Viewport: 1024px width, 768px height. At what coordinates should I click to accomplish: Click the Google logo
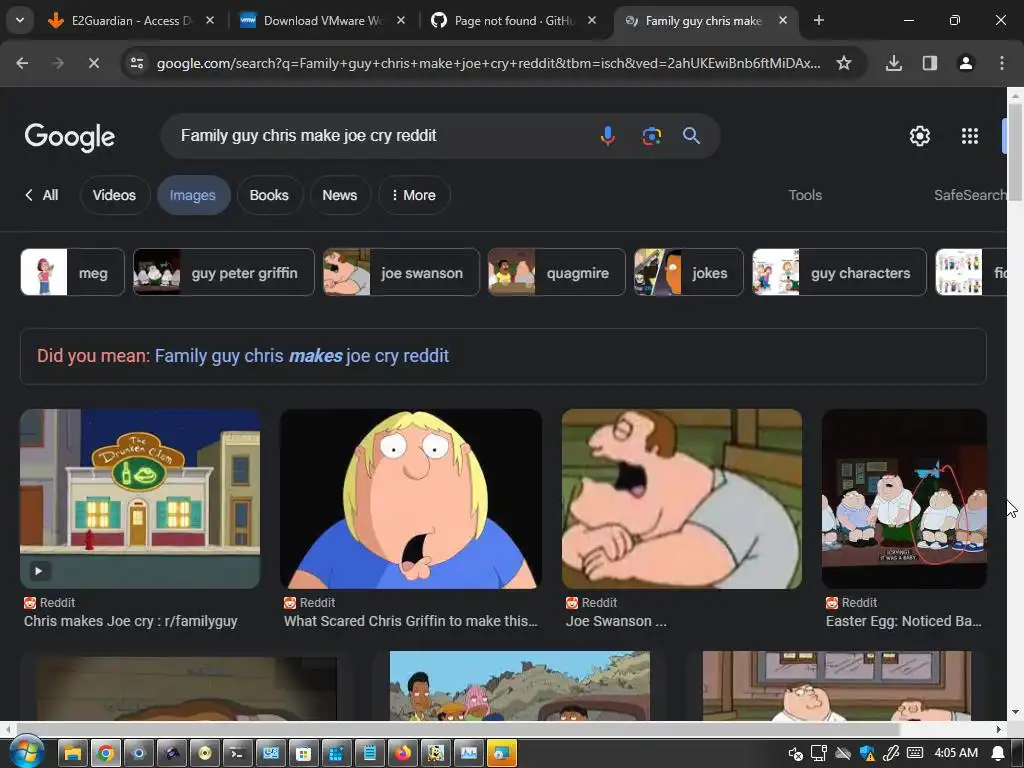tap(69, 136)
